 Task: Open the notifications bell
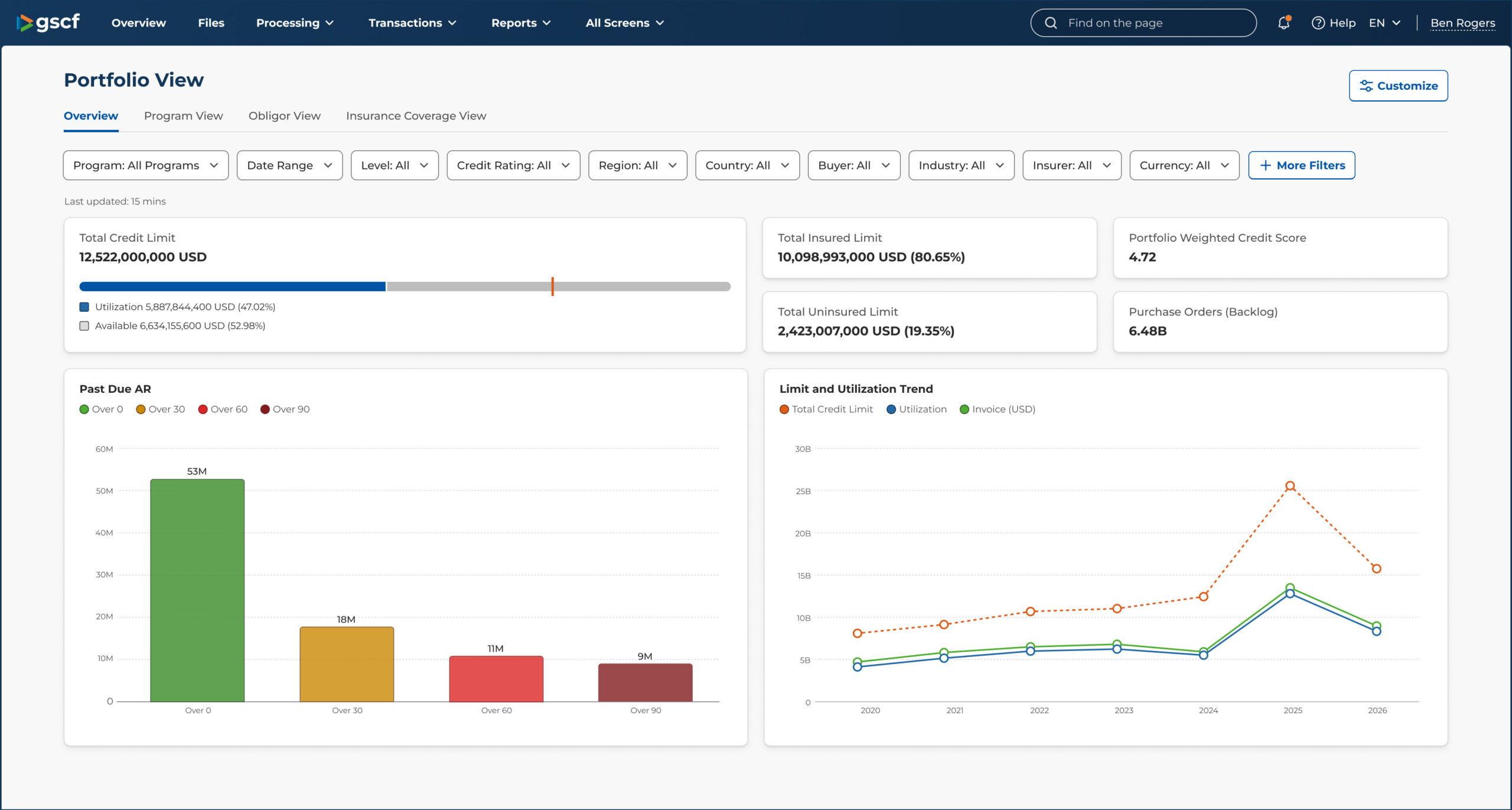pyautogui.click(x=1283, y=23)
